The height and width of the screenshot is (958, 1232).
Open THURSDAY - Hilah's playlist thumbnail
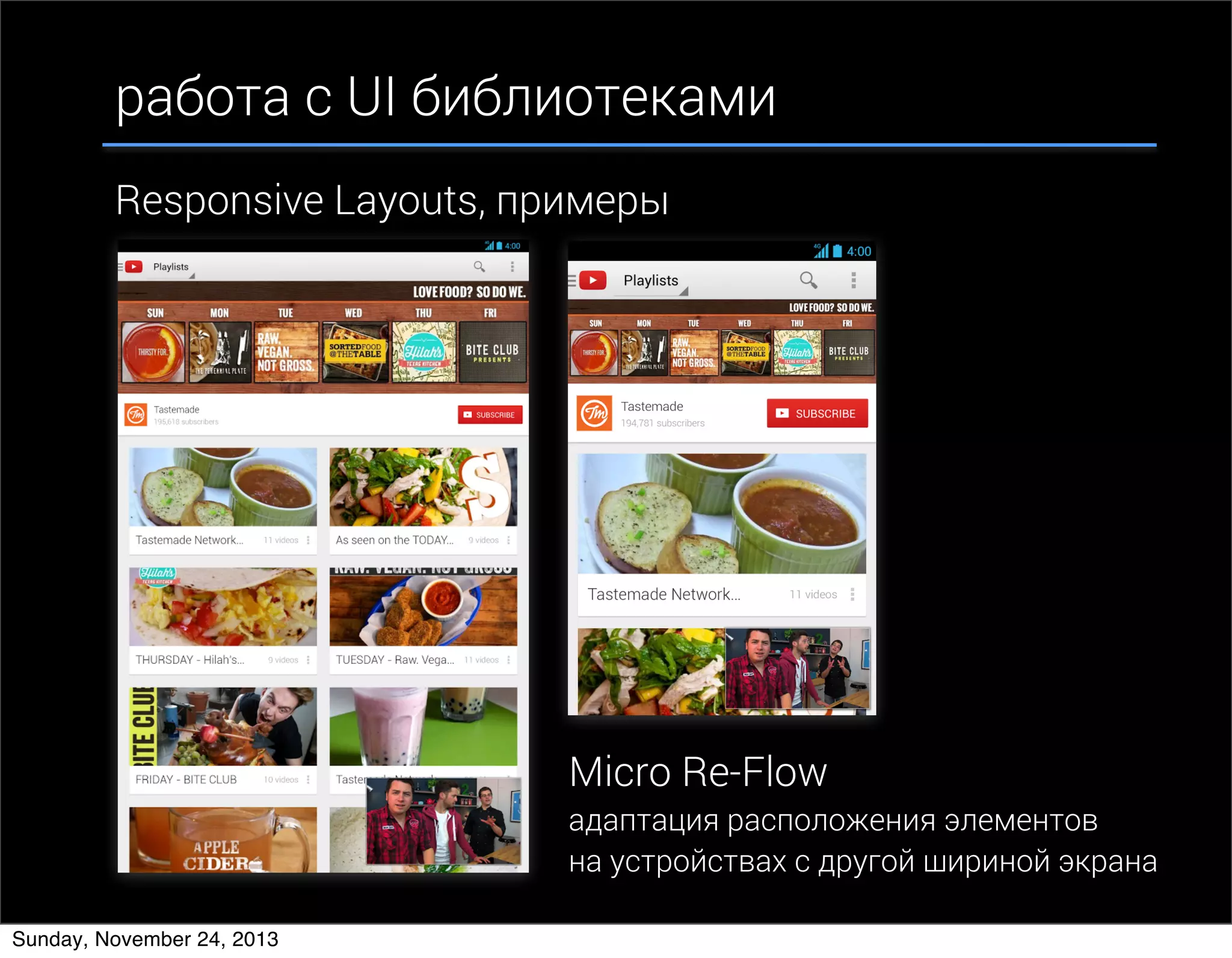click(223, 607)
